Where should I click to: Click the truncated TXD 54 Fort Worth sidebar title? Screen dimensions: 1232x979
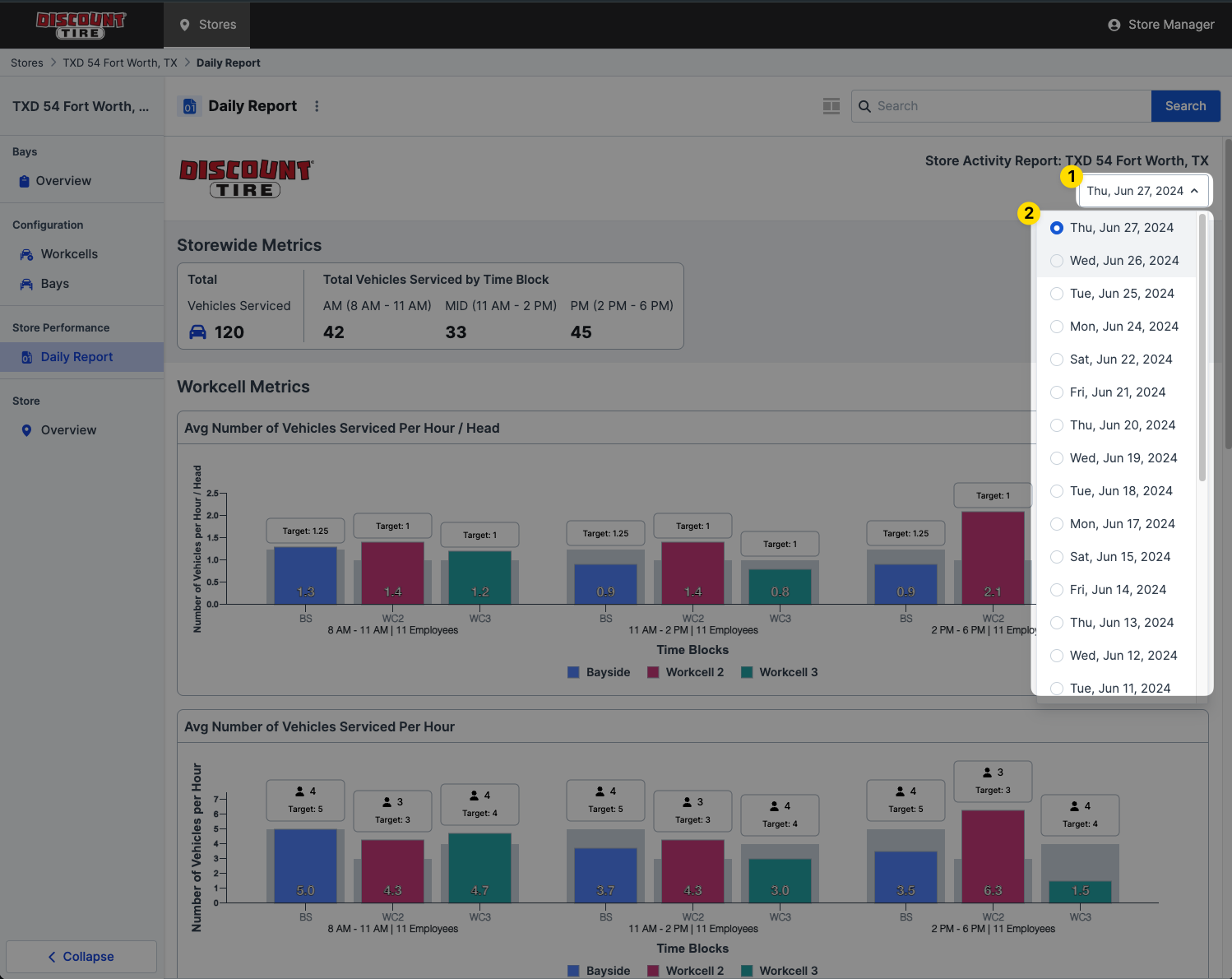[81, 107]
